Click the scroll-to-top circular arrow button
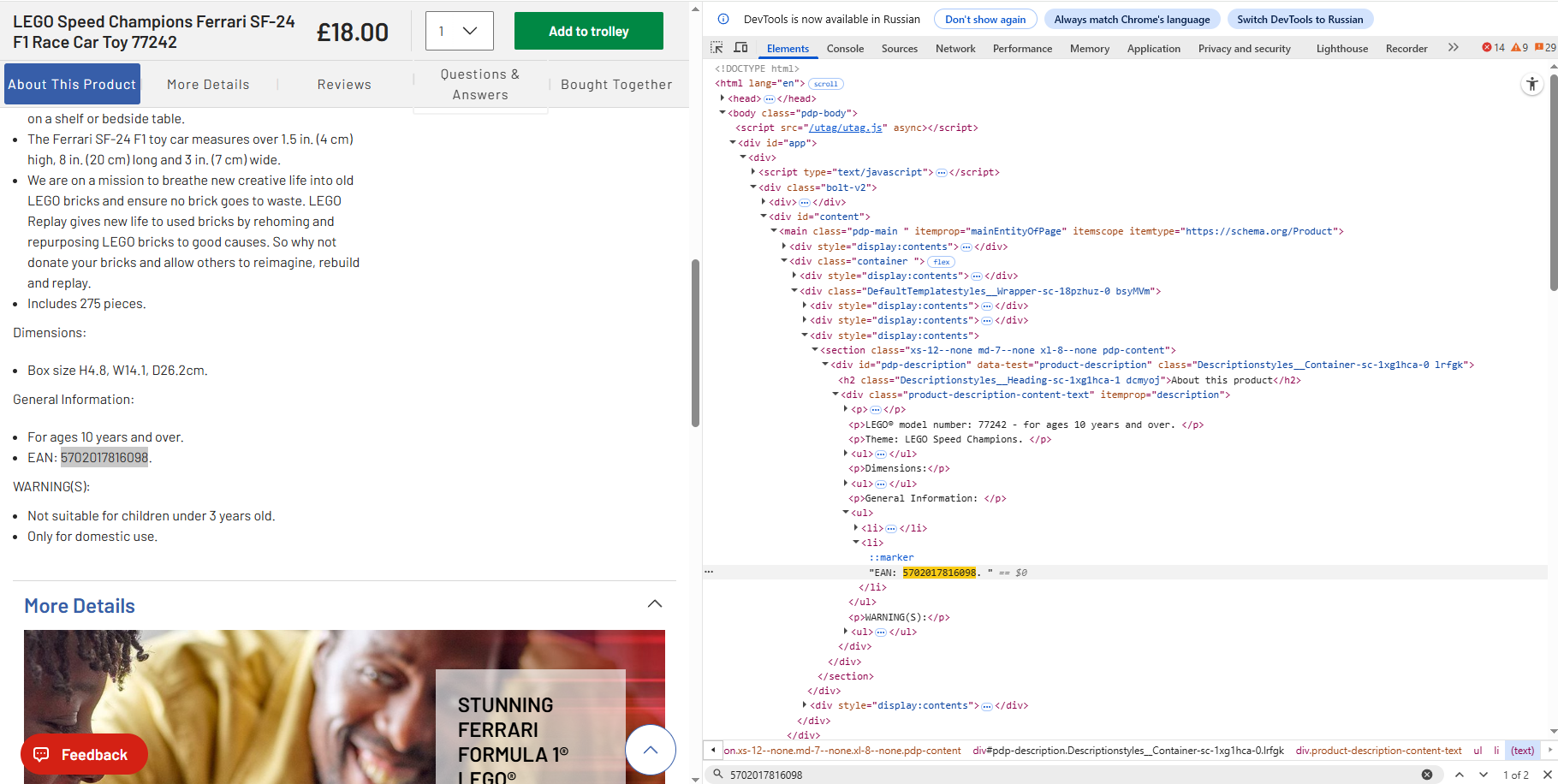1558x784 pixels. 651,750
